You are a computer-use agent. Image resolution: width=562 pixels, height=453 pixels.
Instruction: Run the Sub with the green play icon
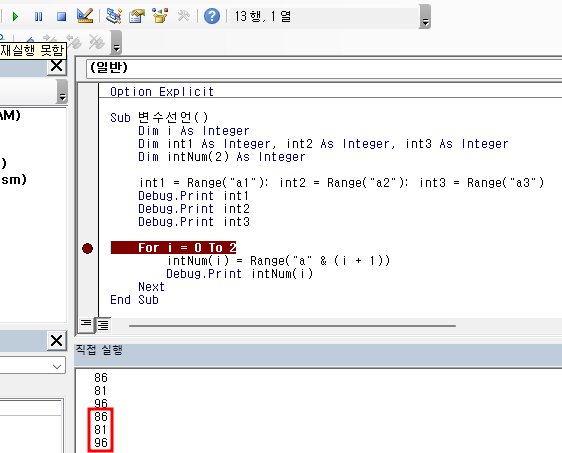tap(15, 16)
